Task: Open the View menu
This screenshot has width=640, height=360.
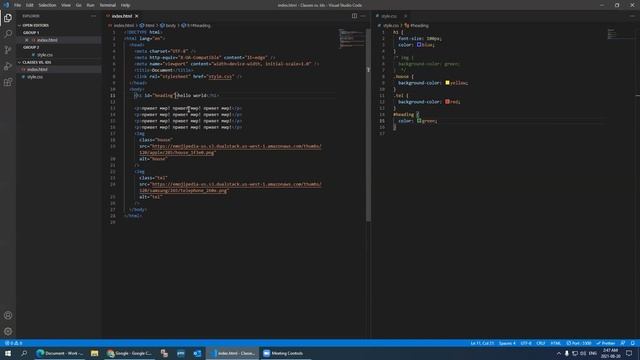Action: [66, 5]
